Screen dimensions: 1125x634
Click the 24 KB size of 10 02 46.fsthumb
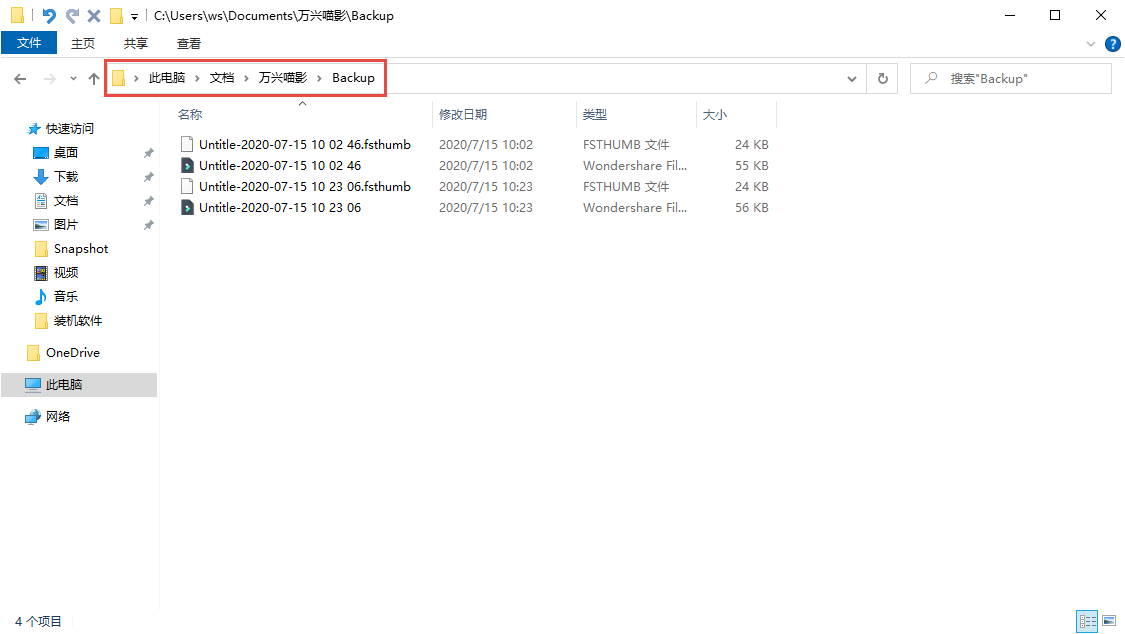(x=751, y=144)
